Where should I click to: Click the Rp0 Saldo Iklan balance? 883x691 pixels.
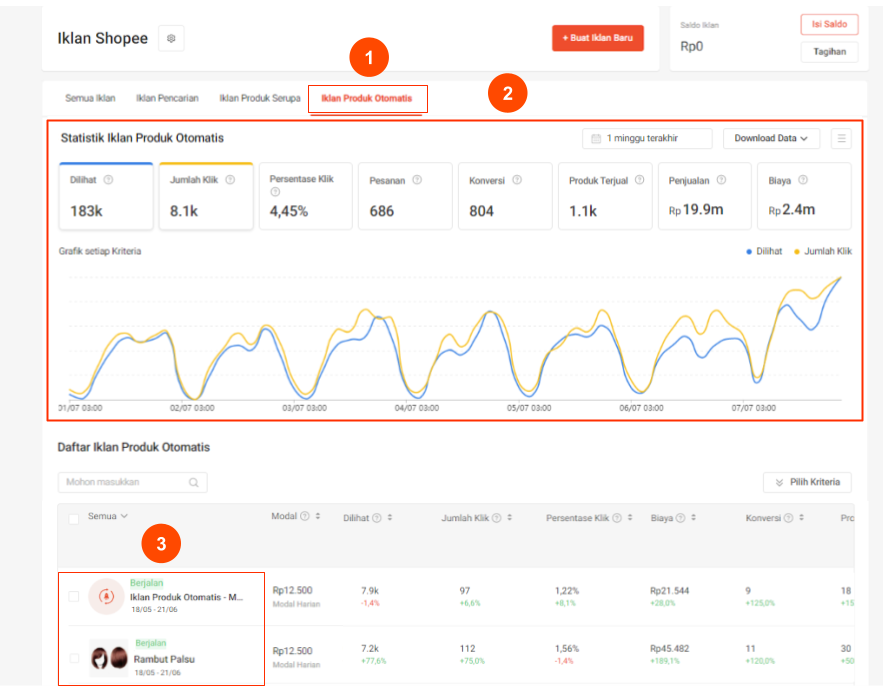click(x=692, y=47)
